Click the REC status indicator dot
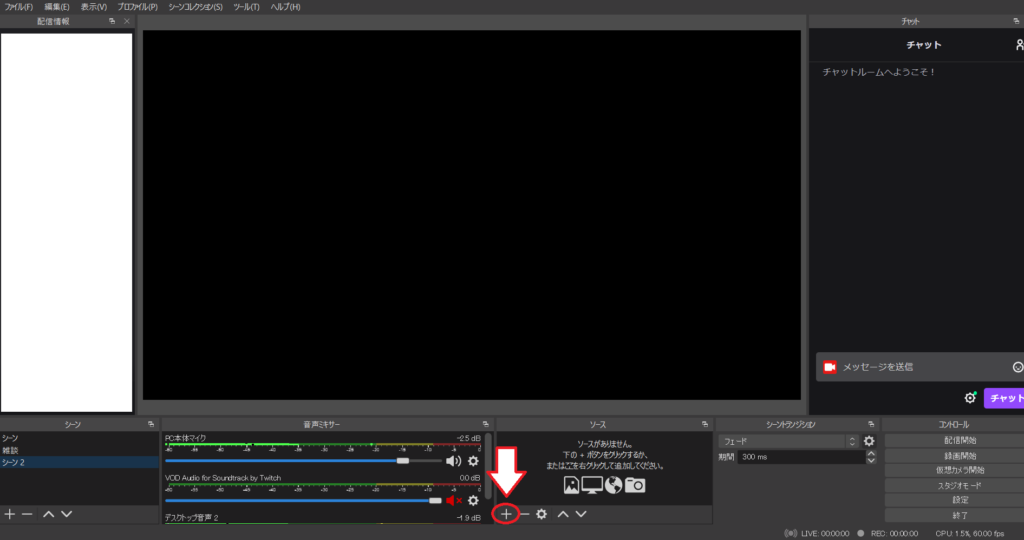Image resolution: width=1024 pixels, height=540 pixels. (x=861, y=533)
